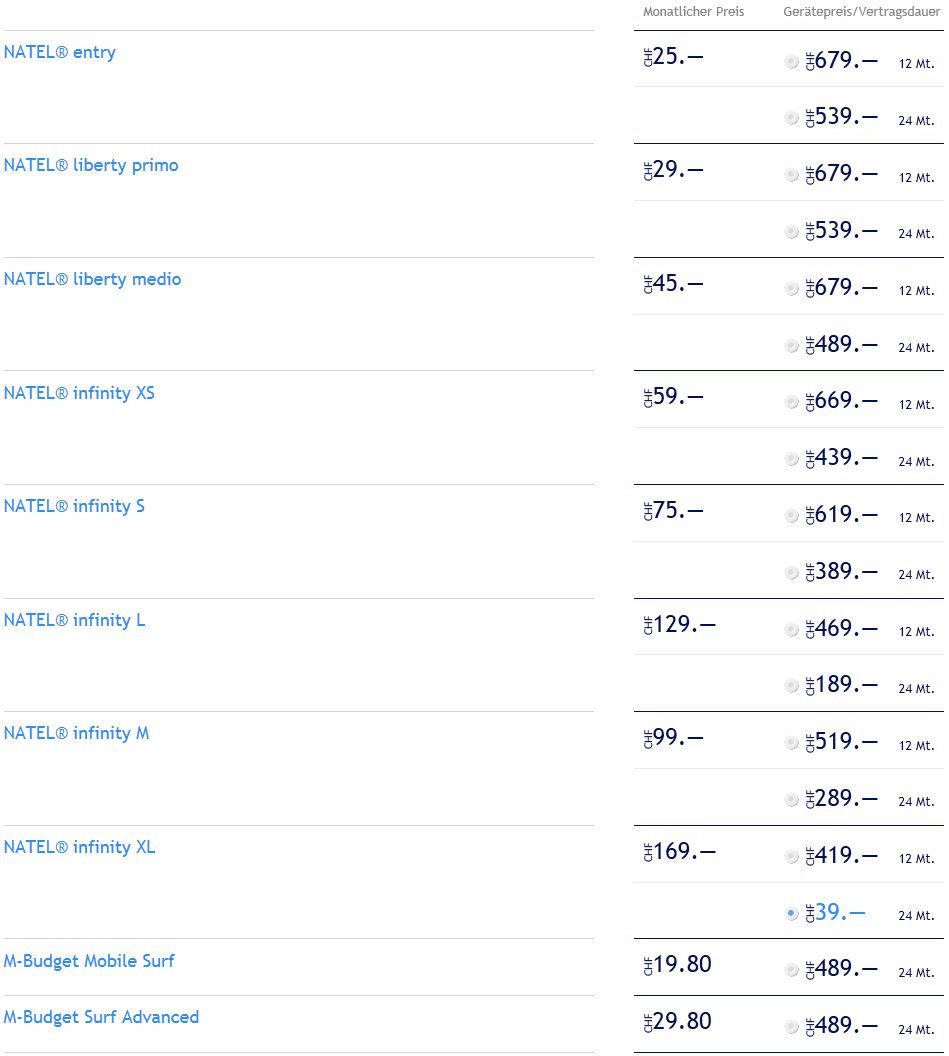The width and height of the screenshot is (949, 1056).
Task: Open the M-Budget Mobile Surf plan
Action: pos(89,961)
